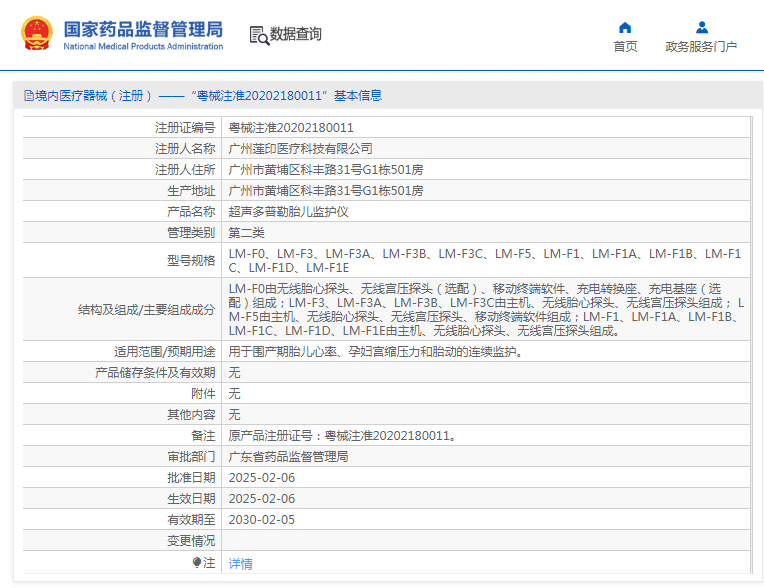764x588 pixels.
Task: Click registration number value 粤械注准20202180011
Action: click(291, 128)
